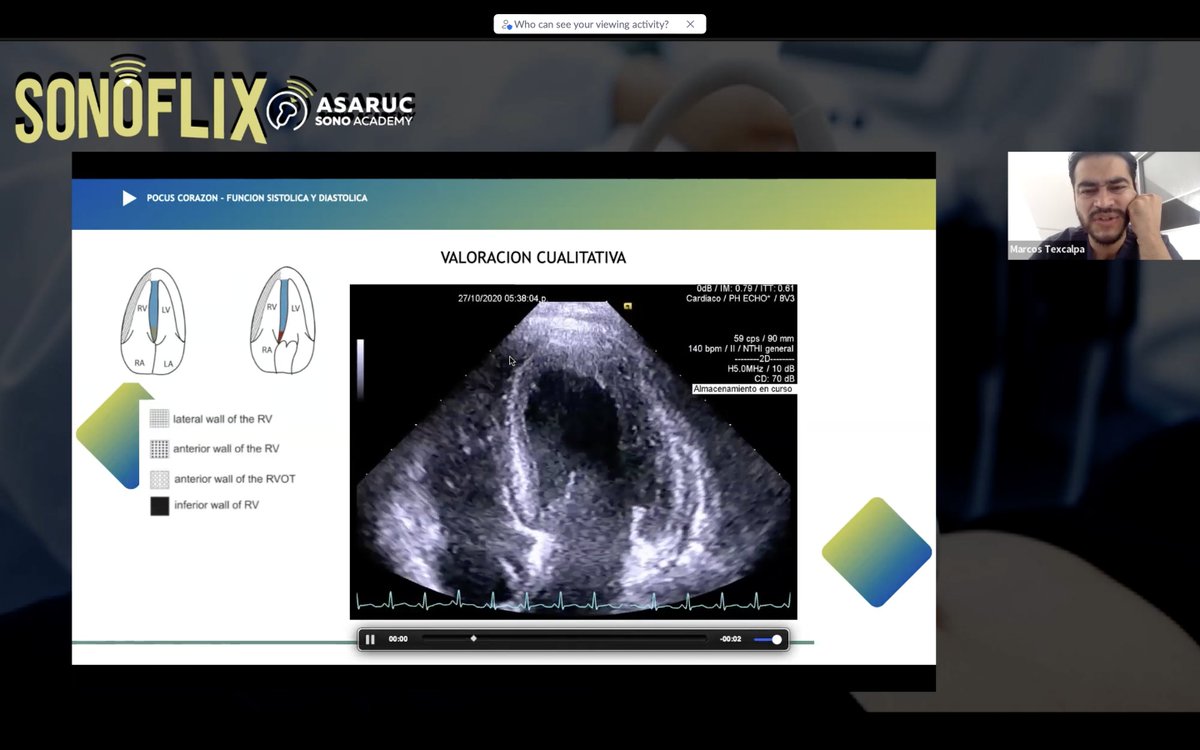Click Marcos Texcalpa's webcam thumbnail
This screenshot has height=750, width=1200.
pyautogui.click(x=1103, y=205)
